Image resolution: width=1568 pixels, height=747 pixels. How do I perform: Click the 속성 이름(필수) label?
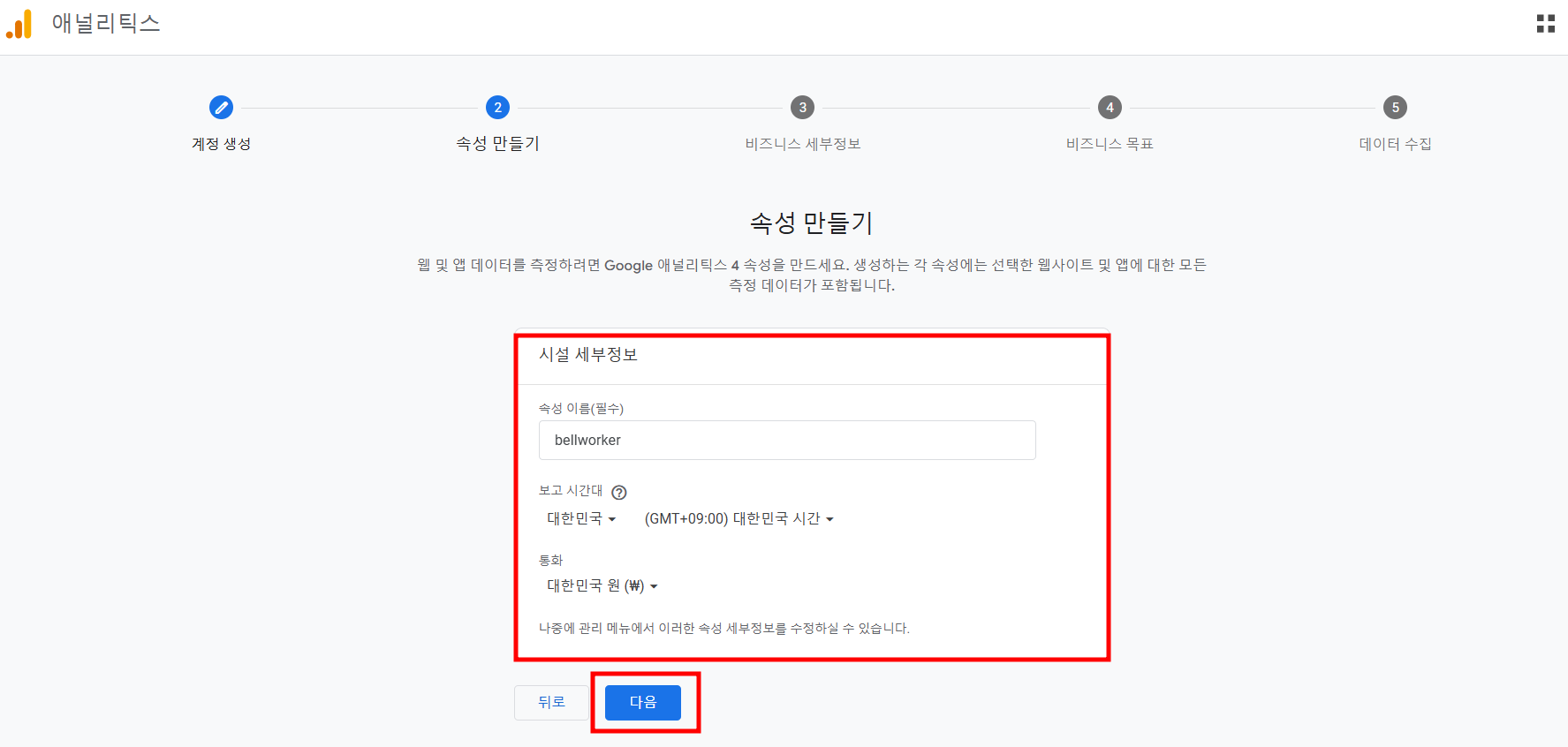pos(581,409)
